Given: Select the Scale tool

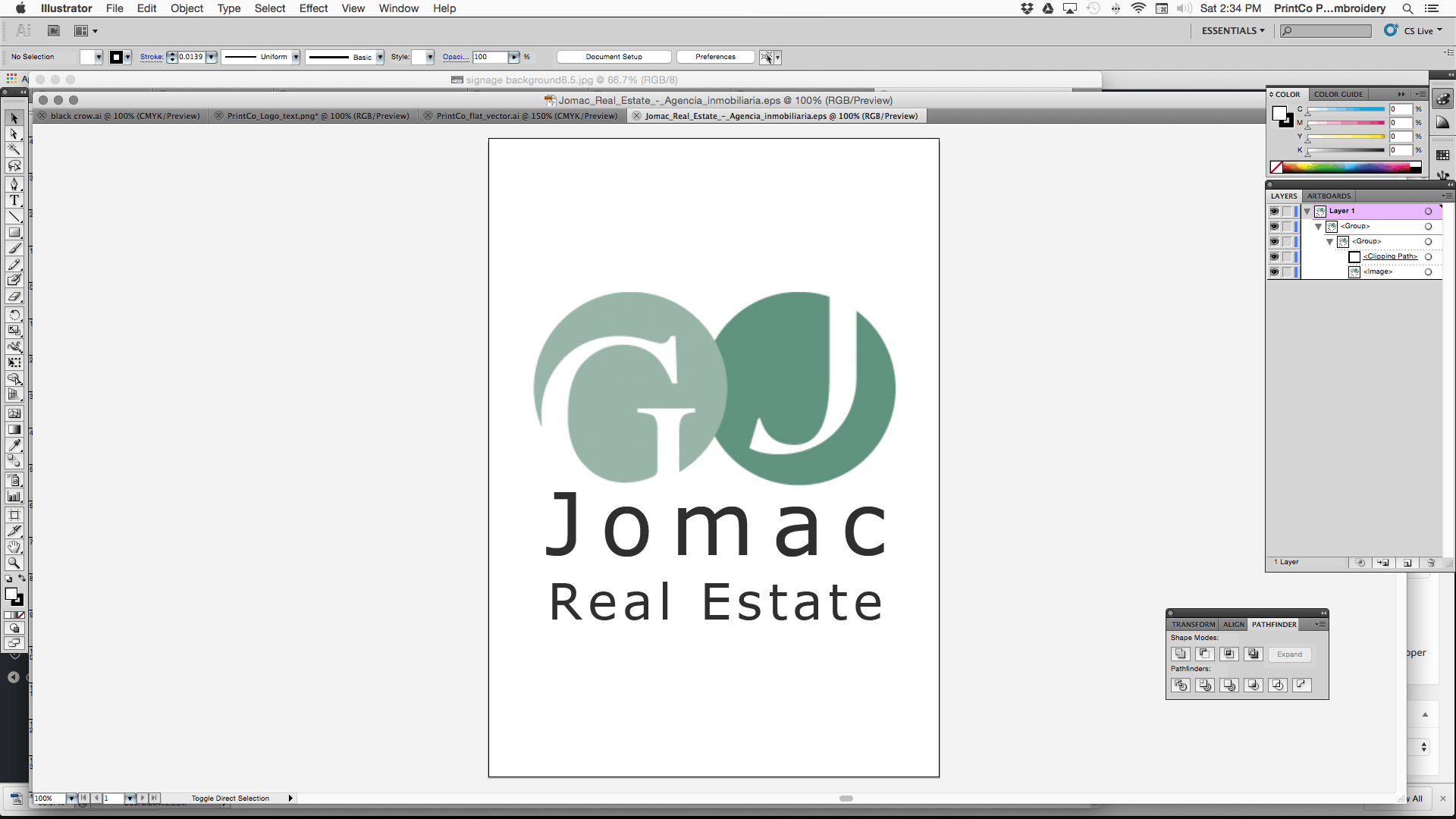Looking at the screenshot, I should pos(14,331).
